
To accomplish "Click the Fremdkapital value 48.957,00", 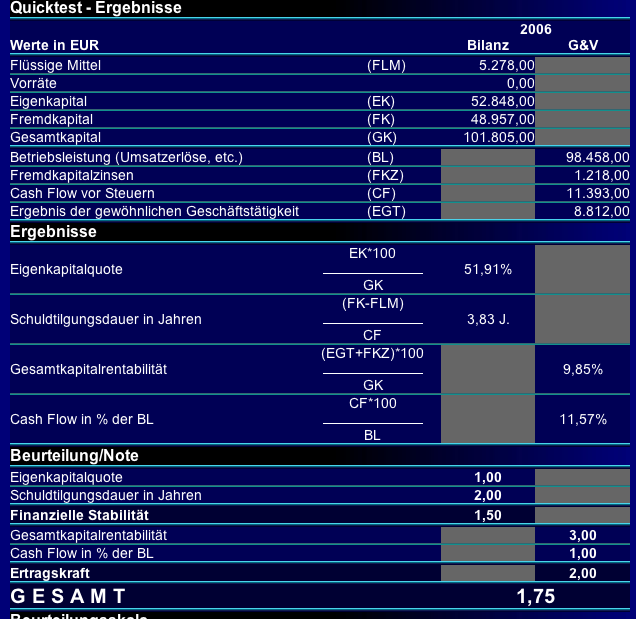I will coord(503,119).
